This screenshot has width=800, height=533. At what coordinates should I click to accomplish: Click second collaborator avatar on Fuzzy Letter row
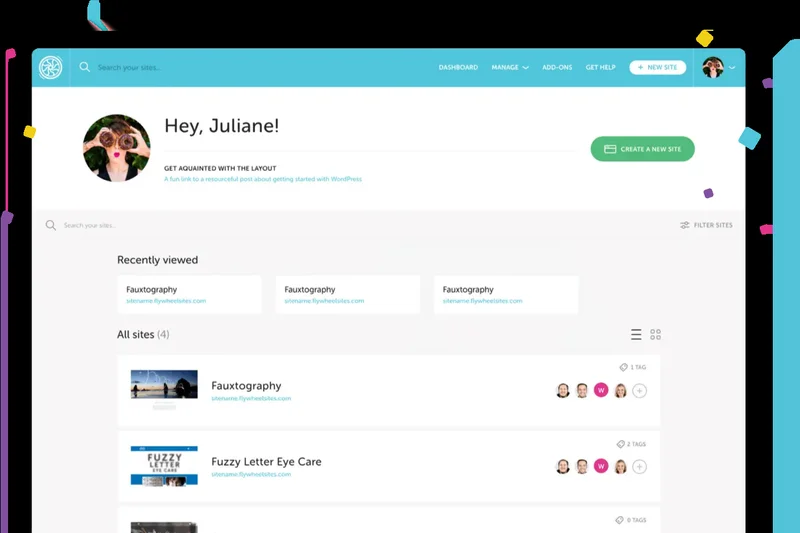[x=582, y=466]
